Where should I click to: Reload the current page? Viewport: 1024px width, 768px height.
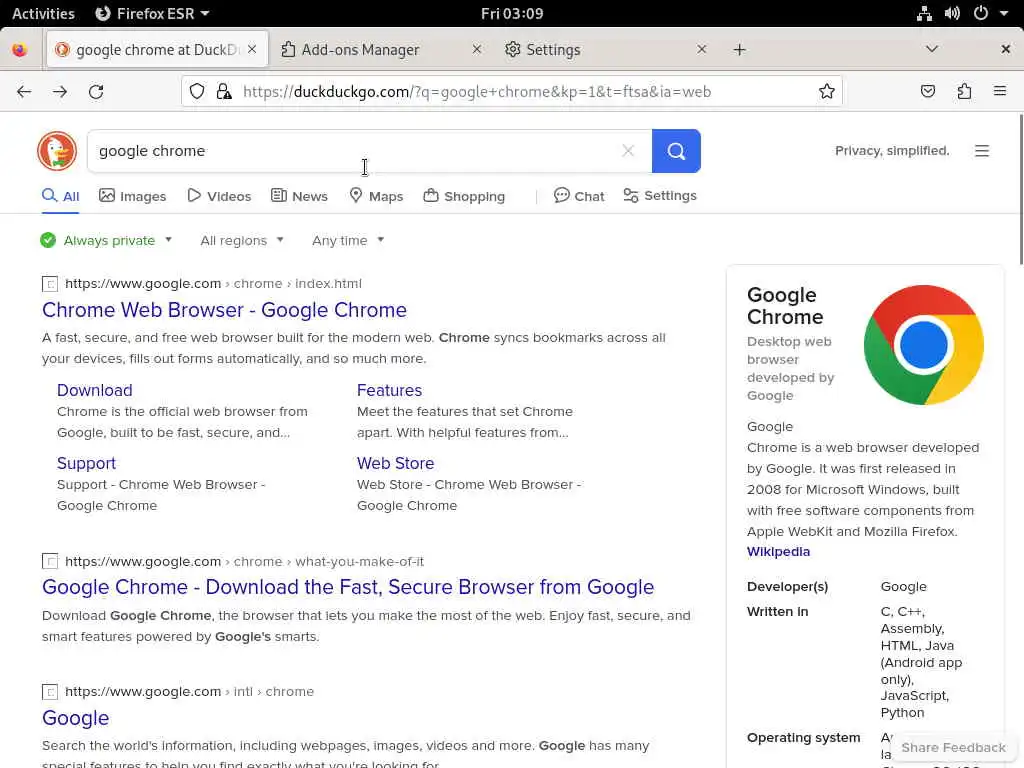[x=96, y=91]
